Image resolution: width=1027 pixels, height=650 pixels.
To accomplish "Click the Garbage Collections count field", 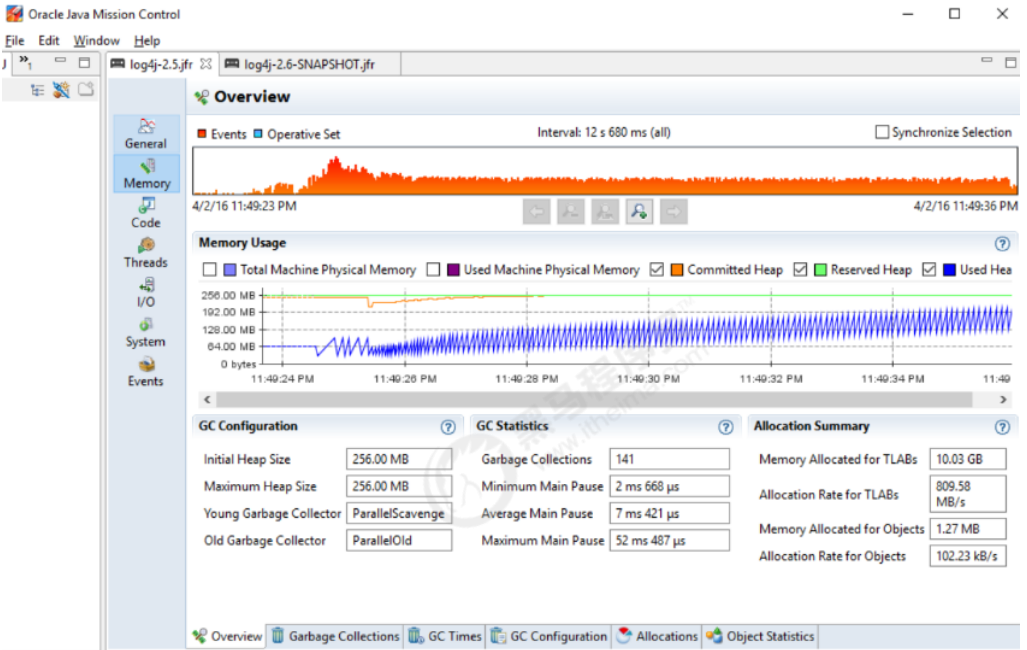I will 669,459.
